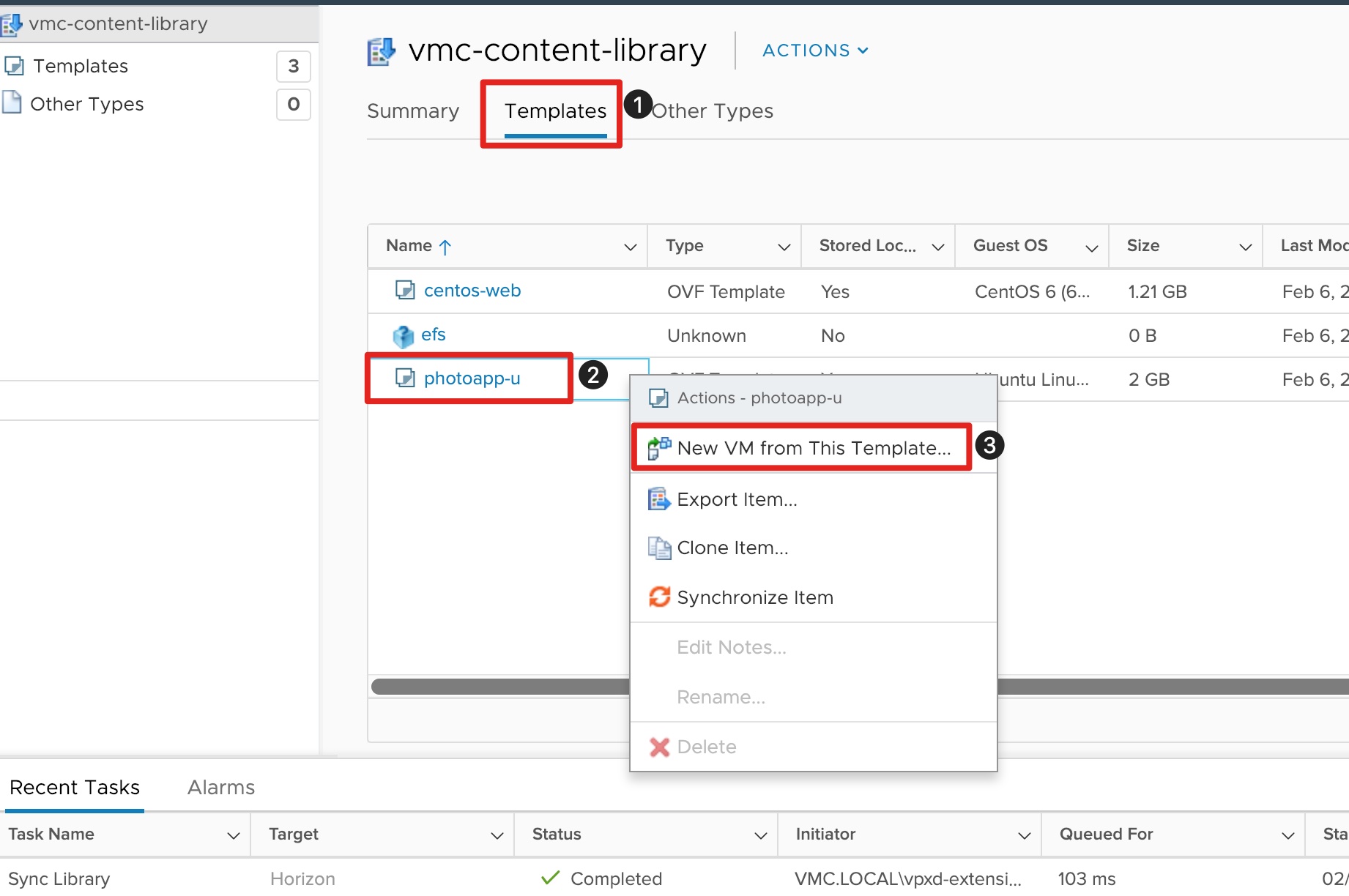This screenshot has height=896, width=1349.
Task: Click the vmc-content-library icon in sidebar header
Action: (11, 24)
